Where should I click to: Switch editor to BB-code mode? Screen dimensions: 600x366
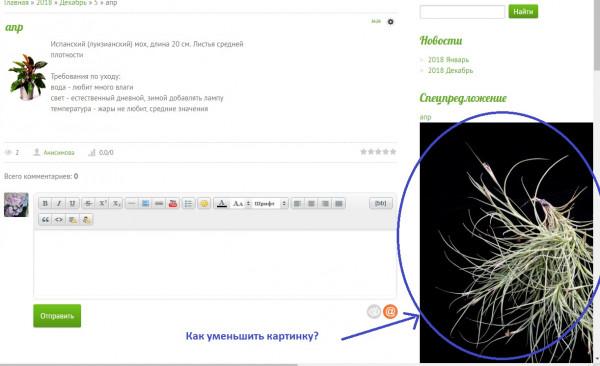[x=381, y=203]
